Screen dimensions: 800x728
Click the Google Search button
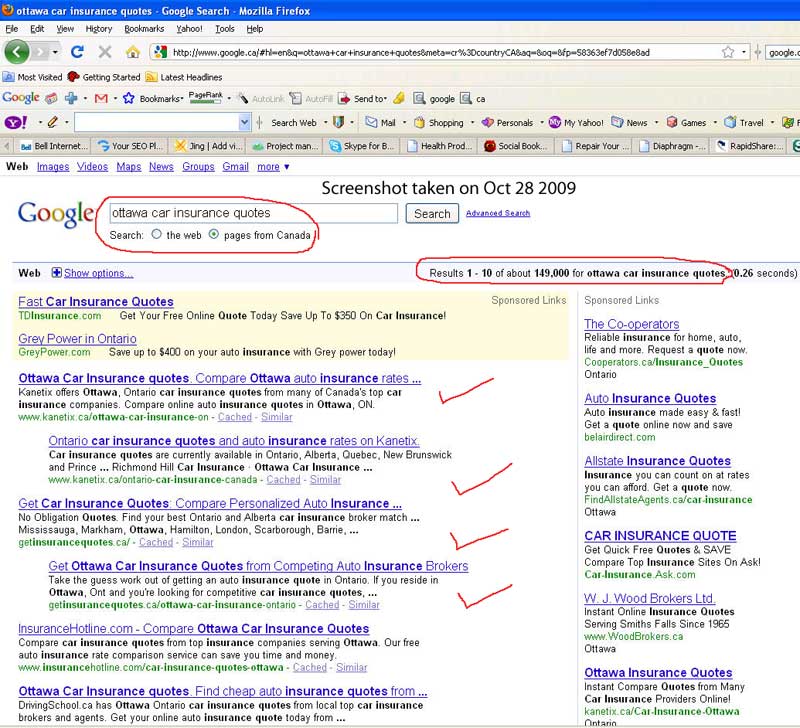pyautogui.click(x=432, y=213)
